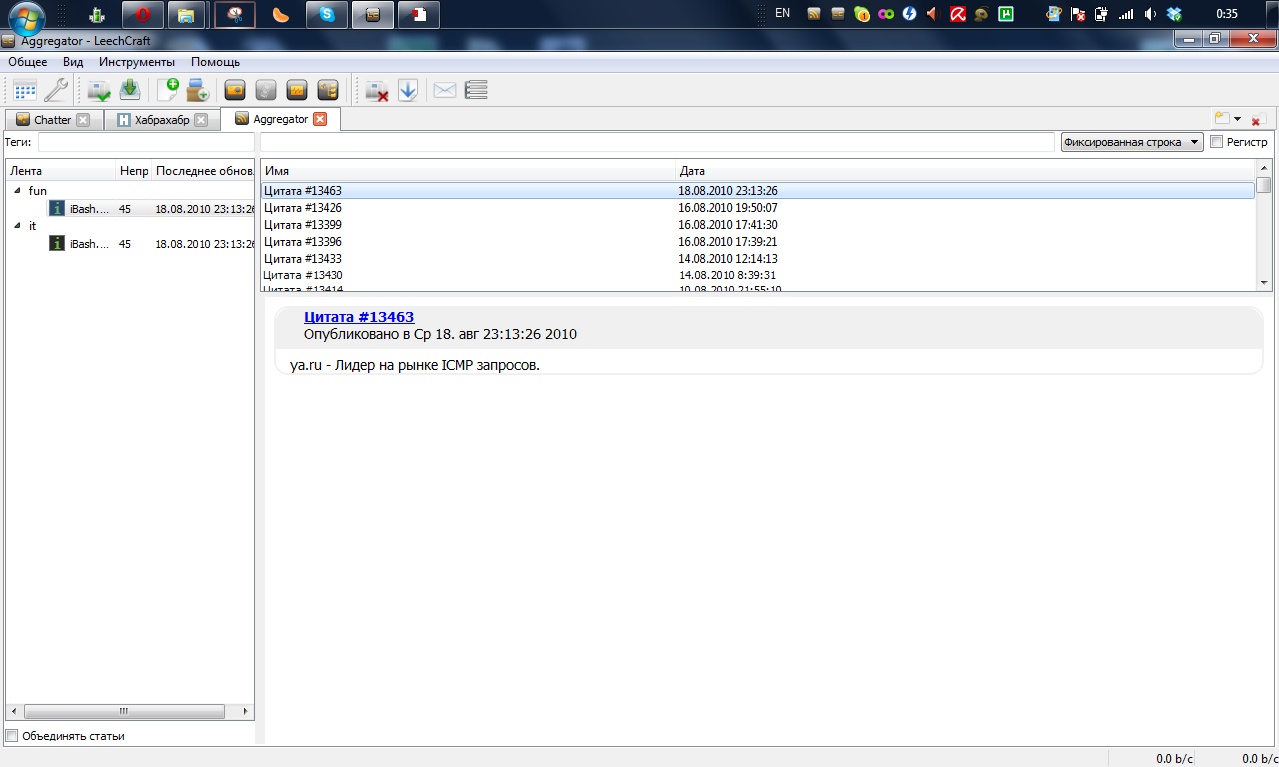Click the list view icon after the envelope

(476, 90)
